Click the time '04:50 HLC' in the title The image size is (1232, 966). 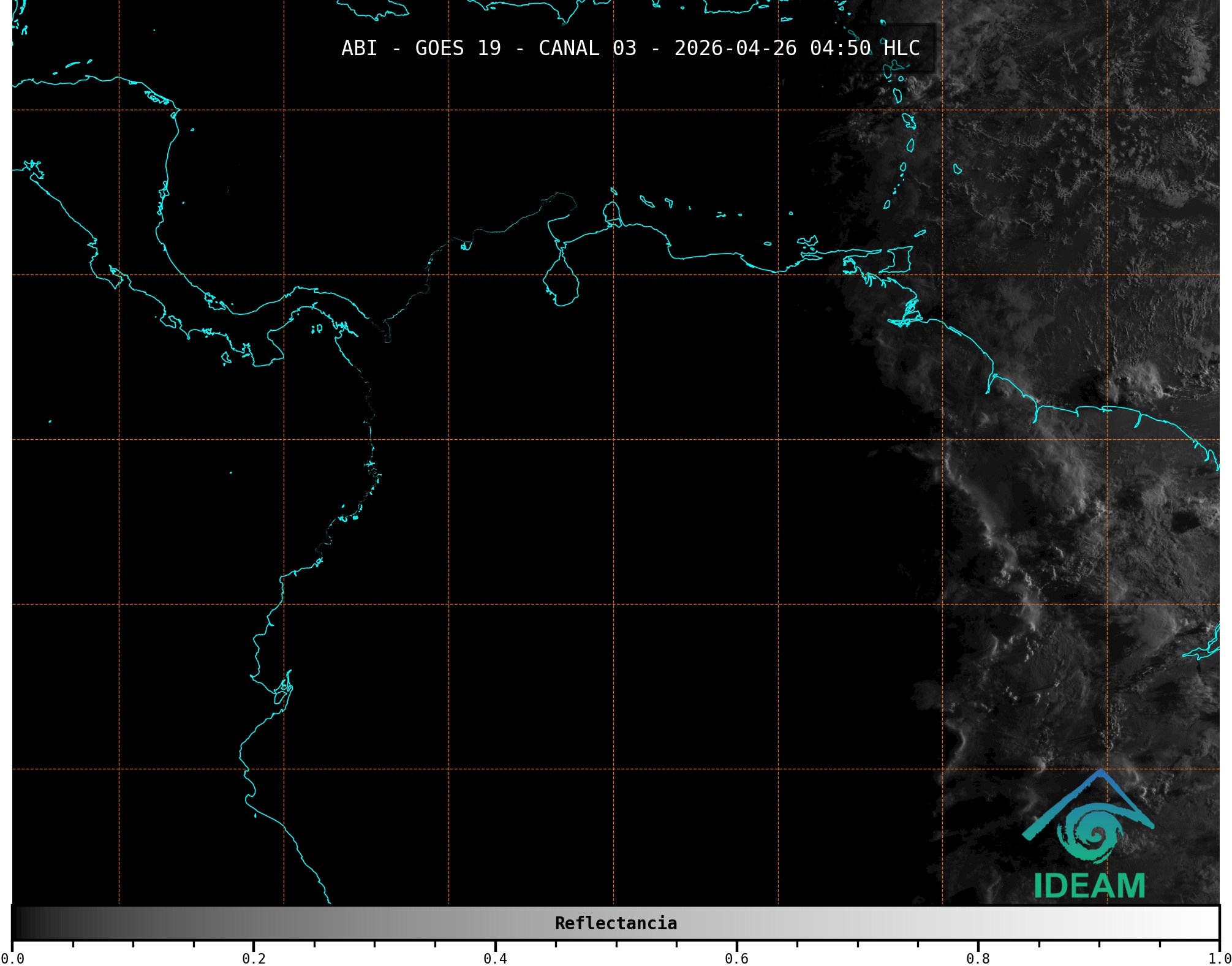(x=864, y=48)
